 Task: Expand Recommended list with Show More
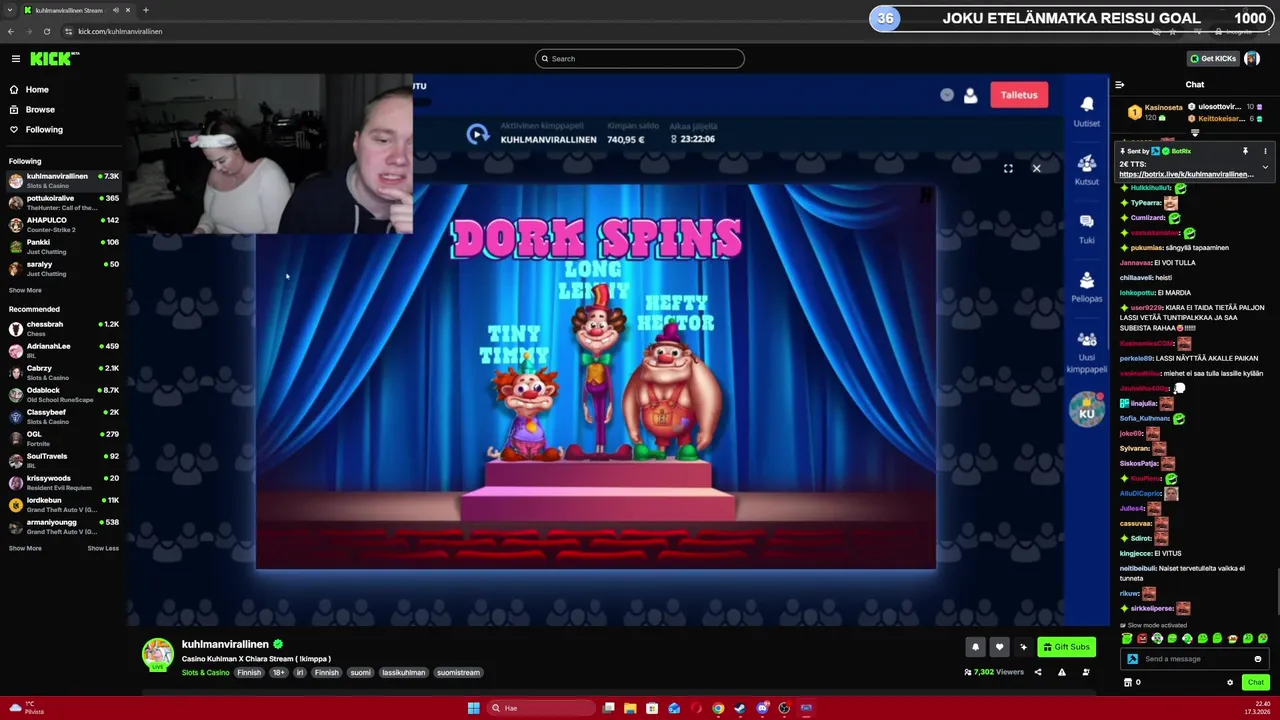click(x=25, y=548)
